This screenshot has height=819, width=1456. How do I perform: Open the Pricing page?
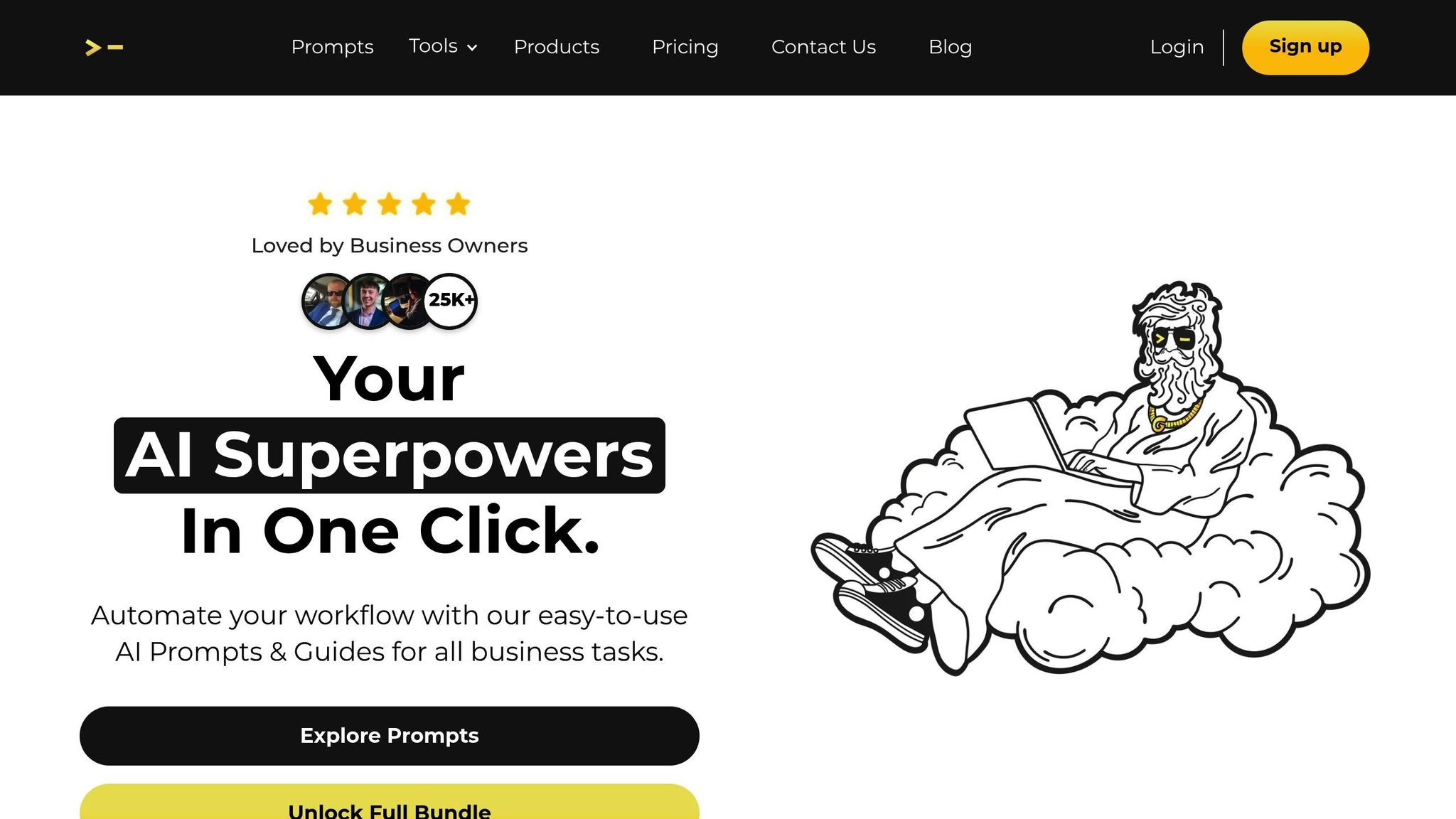[x=685, y=47]
